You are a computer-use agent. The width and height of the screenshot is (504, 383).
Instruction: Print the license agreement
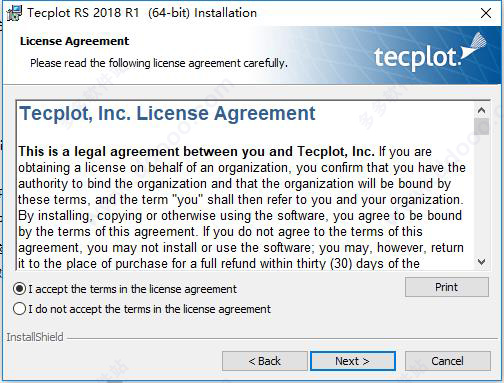(x=447, y=287)
